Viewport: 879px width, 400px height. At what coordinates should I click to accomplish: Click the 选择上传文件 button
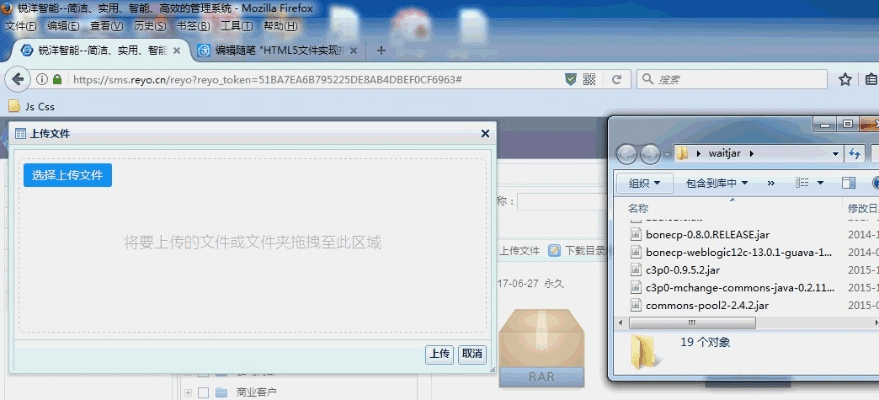point(68,175)
